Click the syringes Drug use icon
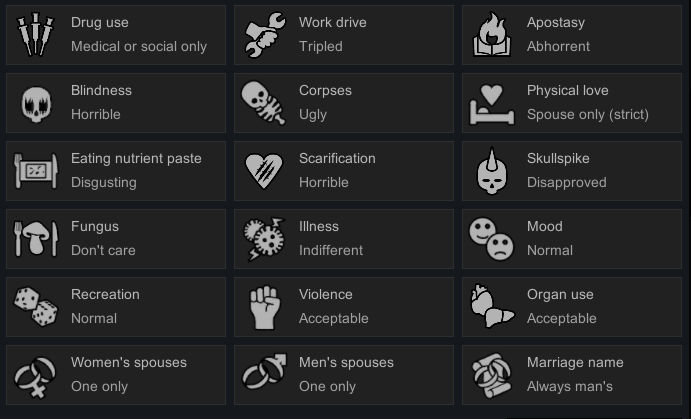The image size is (691, 419). (36, 34)
